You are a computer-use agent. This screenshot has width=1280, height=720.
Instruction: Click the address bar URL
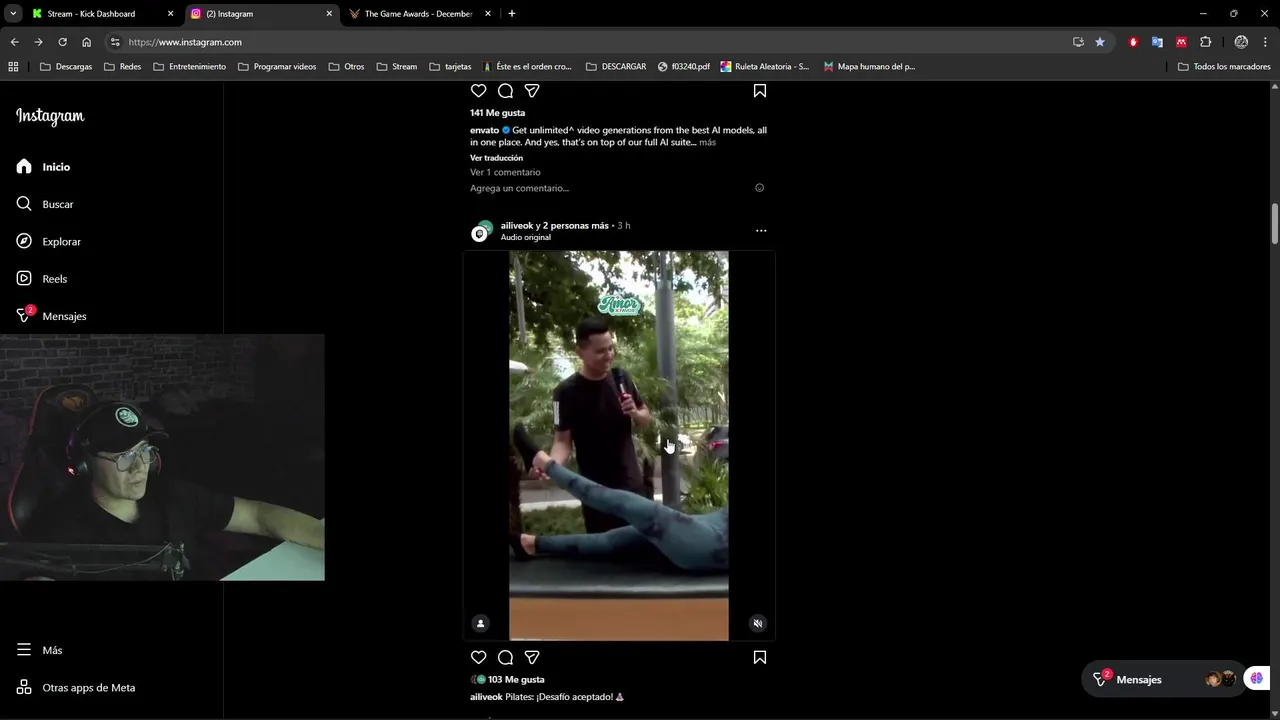click(185, 42)
